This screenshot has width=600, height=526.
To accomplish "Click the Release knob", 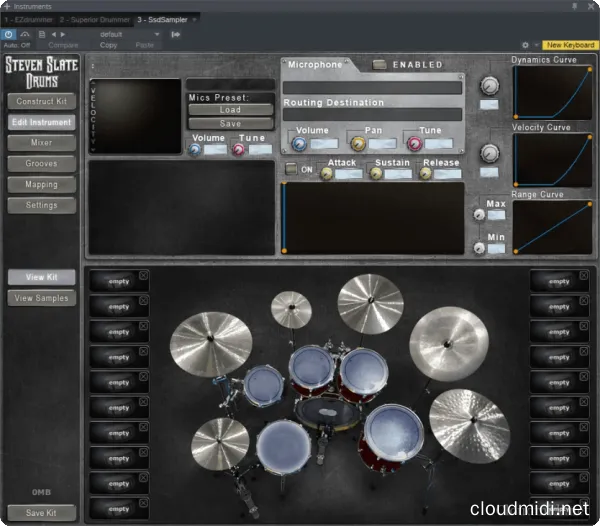I will tap(425, 173).
